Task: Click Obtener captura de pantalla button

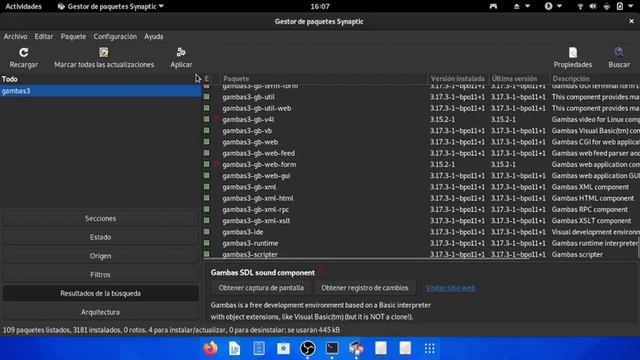Action: tap(261, 288)
